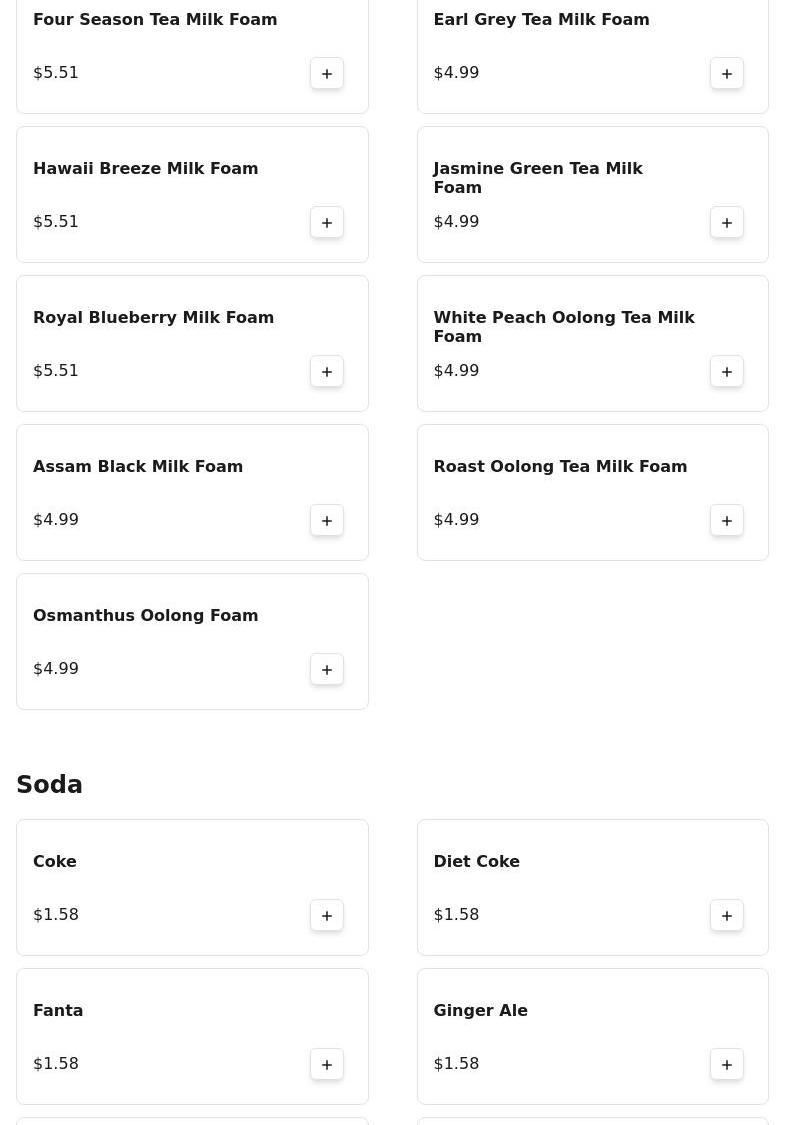The height and width of the screenshot is (1125, 785).
Task: Select the Diet Coke item title
Action: point(476,861)
